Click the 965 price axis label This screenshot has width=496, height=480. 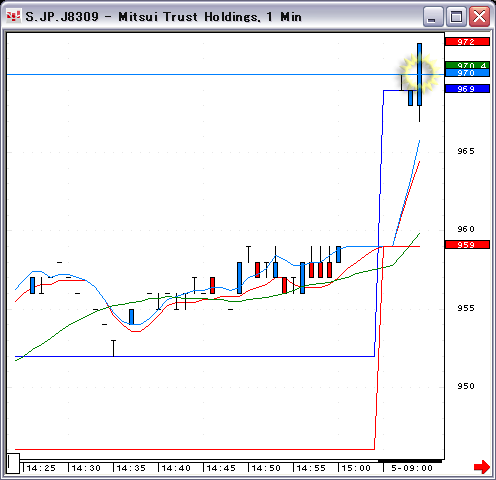coord(466,151)
